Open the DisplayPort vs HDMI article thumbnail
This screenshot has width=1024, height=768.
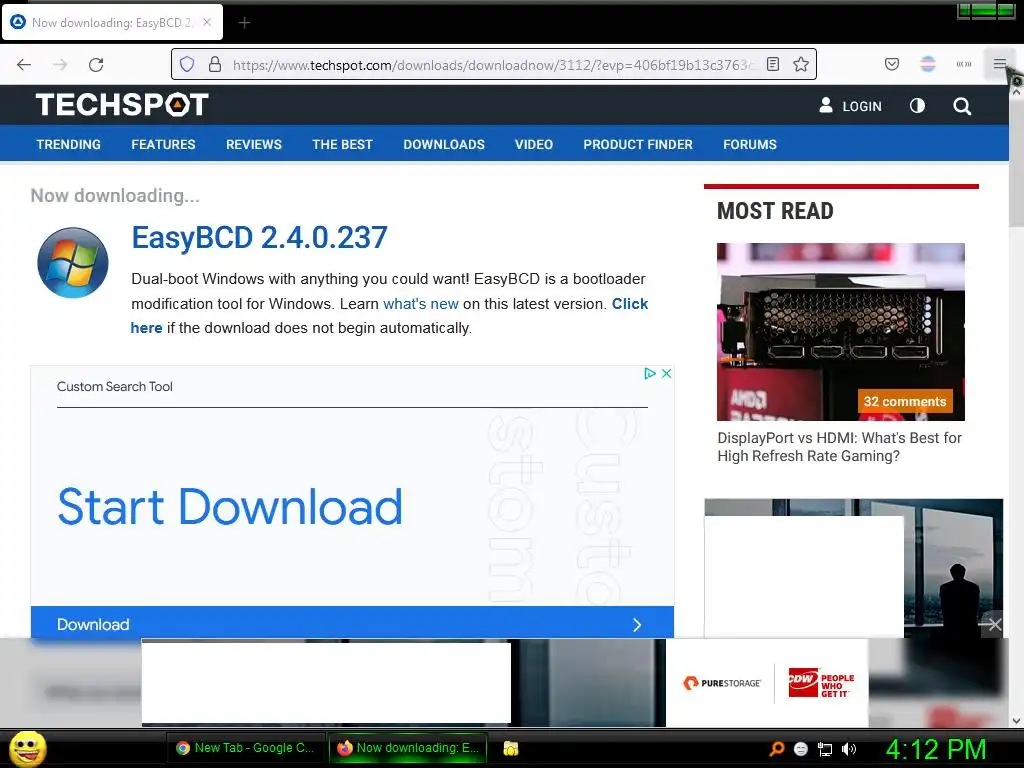pyautogui.click(x=840, y=332)
